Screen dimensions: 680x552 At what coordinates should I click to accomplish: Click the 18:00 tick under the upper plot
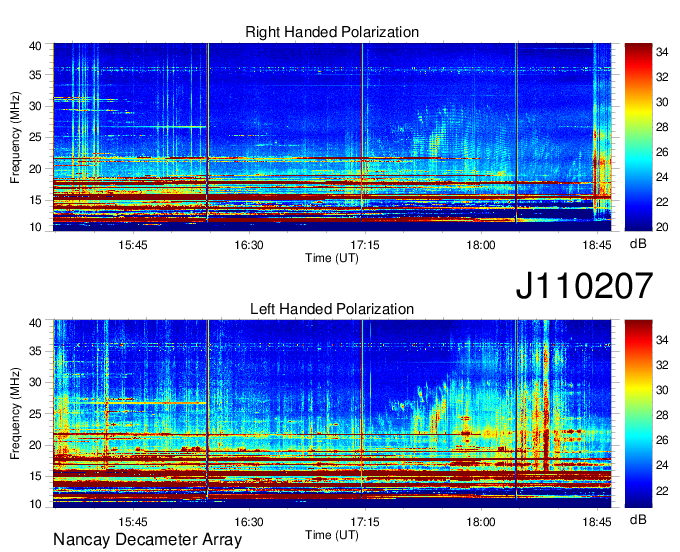(481, 245)
